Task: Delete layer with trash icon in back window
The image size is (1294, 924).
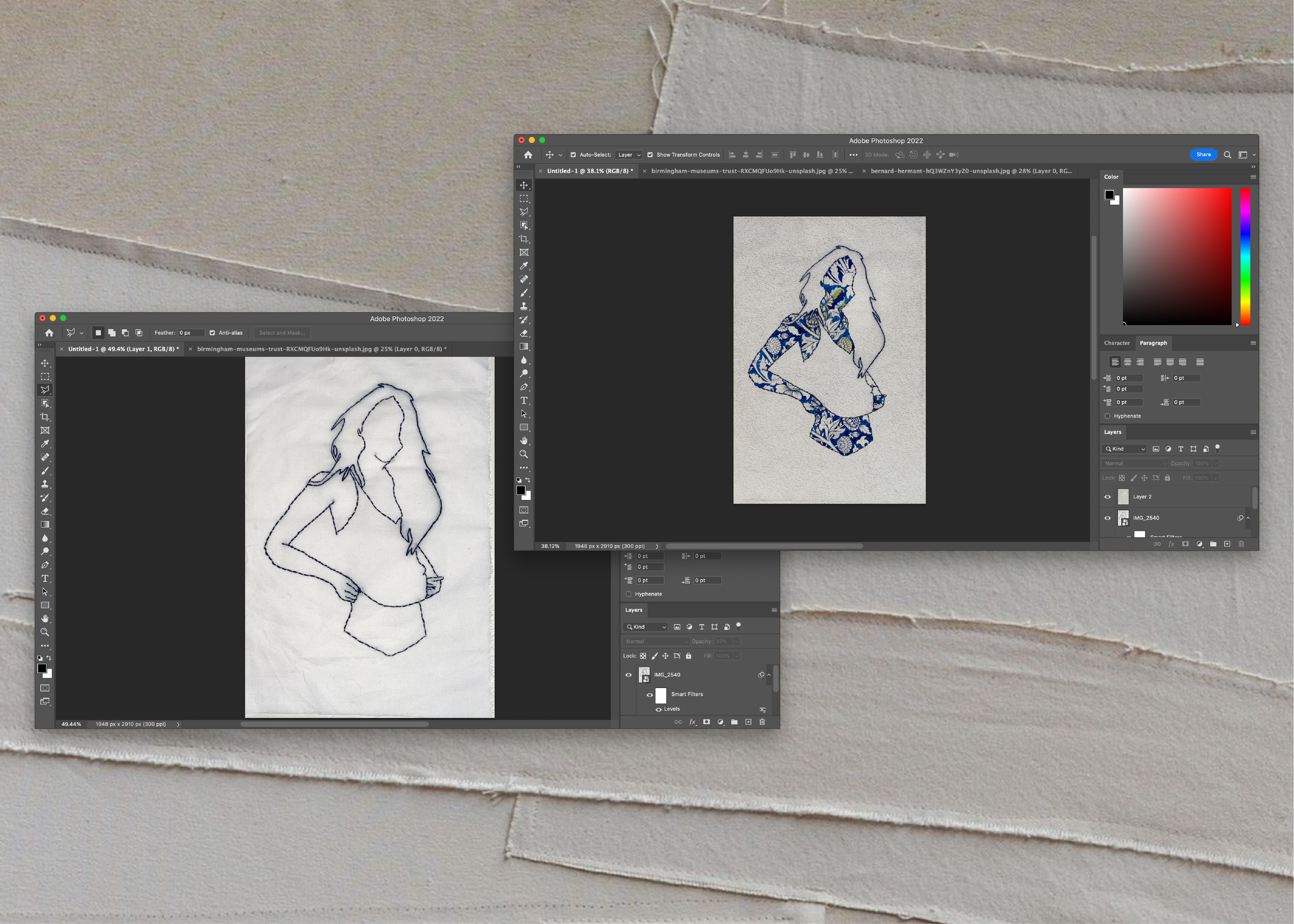Action: click(x=762, y=722)
